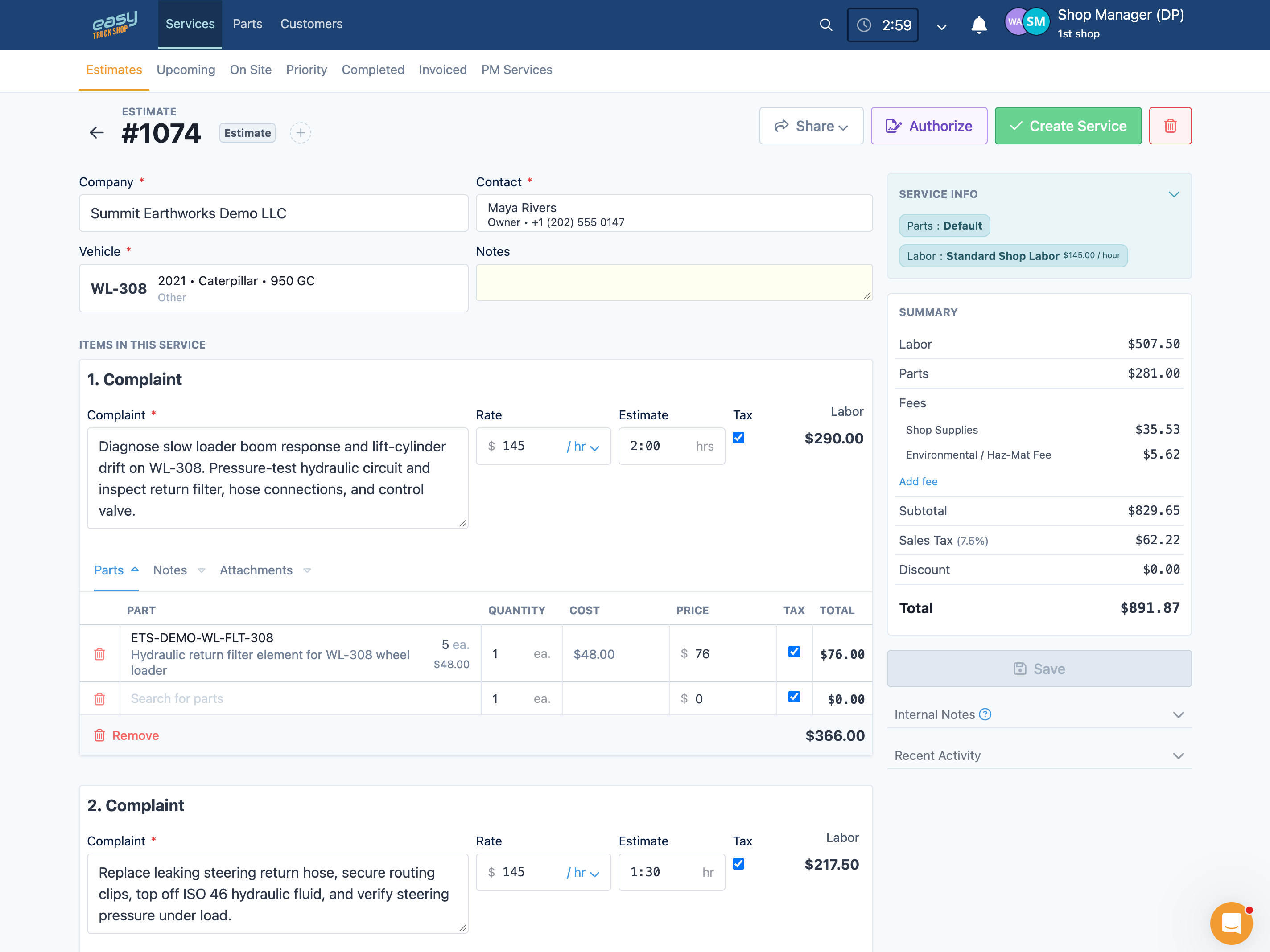
Task: Click the Standard Shop Labor pill
Action: 1013,256
